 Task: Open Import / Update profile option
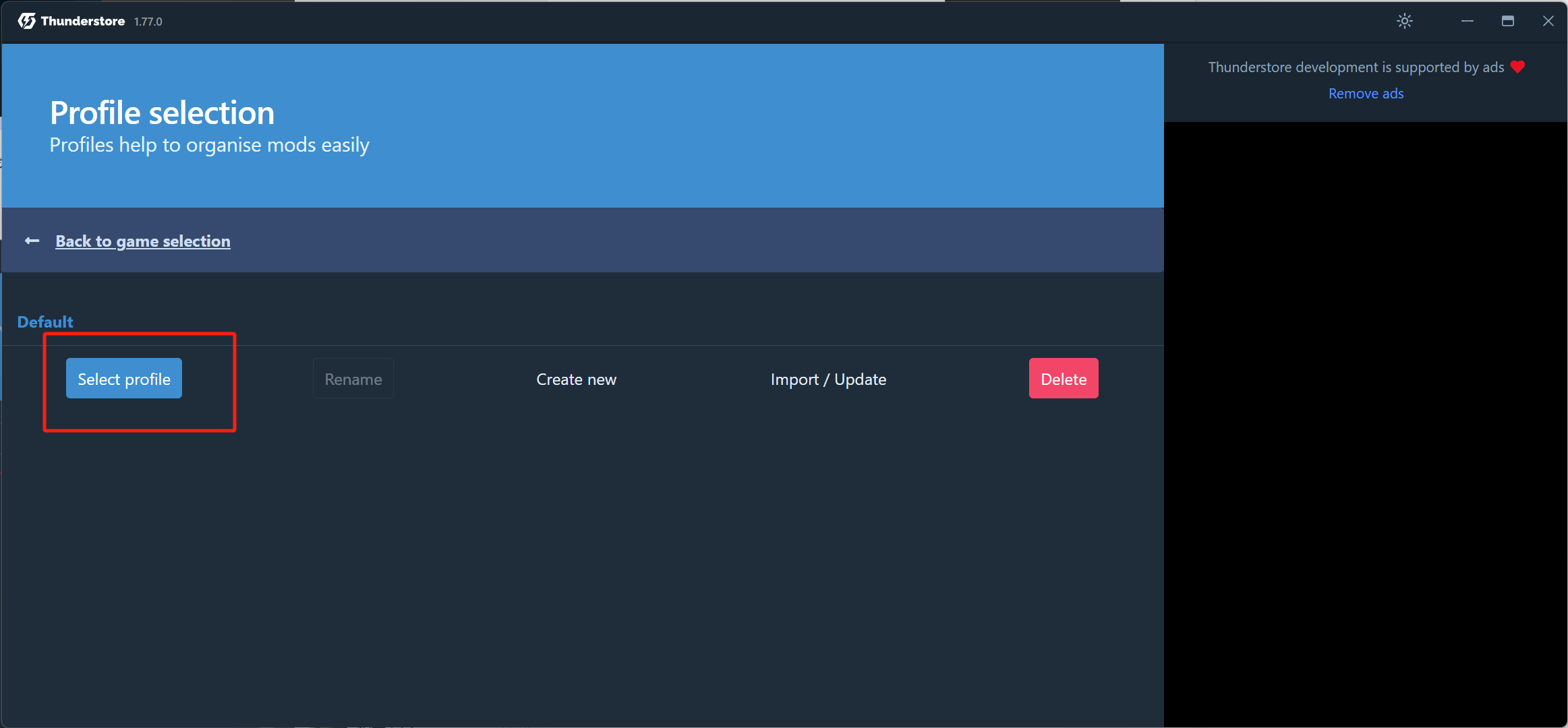tap(828, 379)
